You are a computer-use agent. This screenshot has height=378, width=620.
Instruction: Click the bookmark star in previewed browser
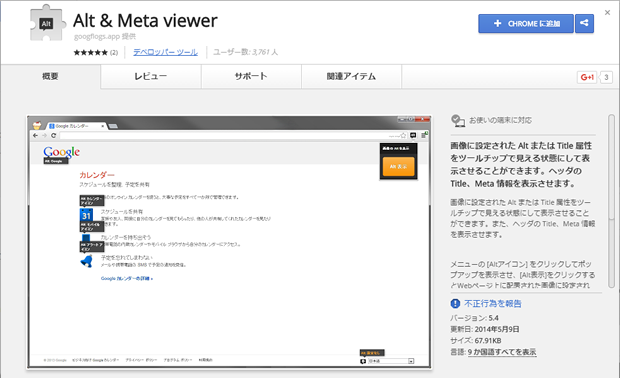point(403,135)
